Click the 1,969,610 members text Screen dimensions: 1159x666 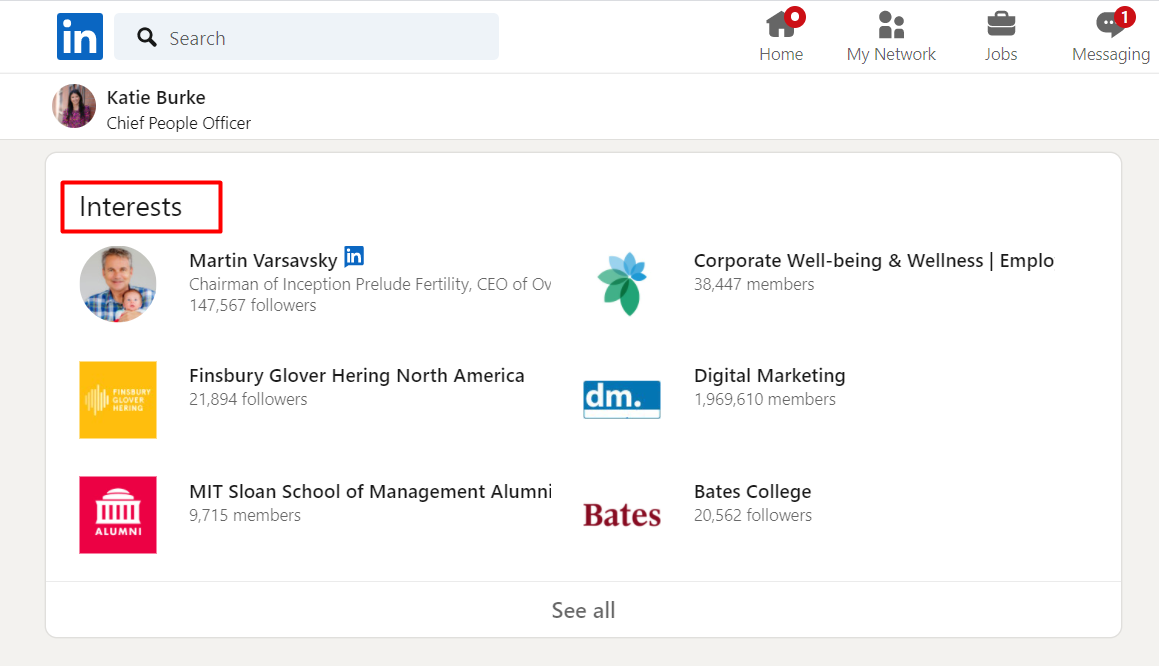[x=765, y=399]
